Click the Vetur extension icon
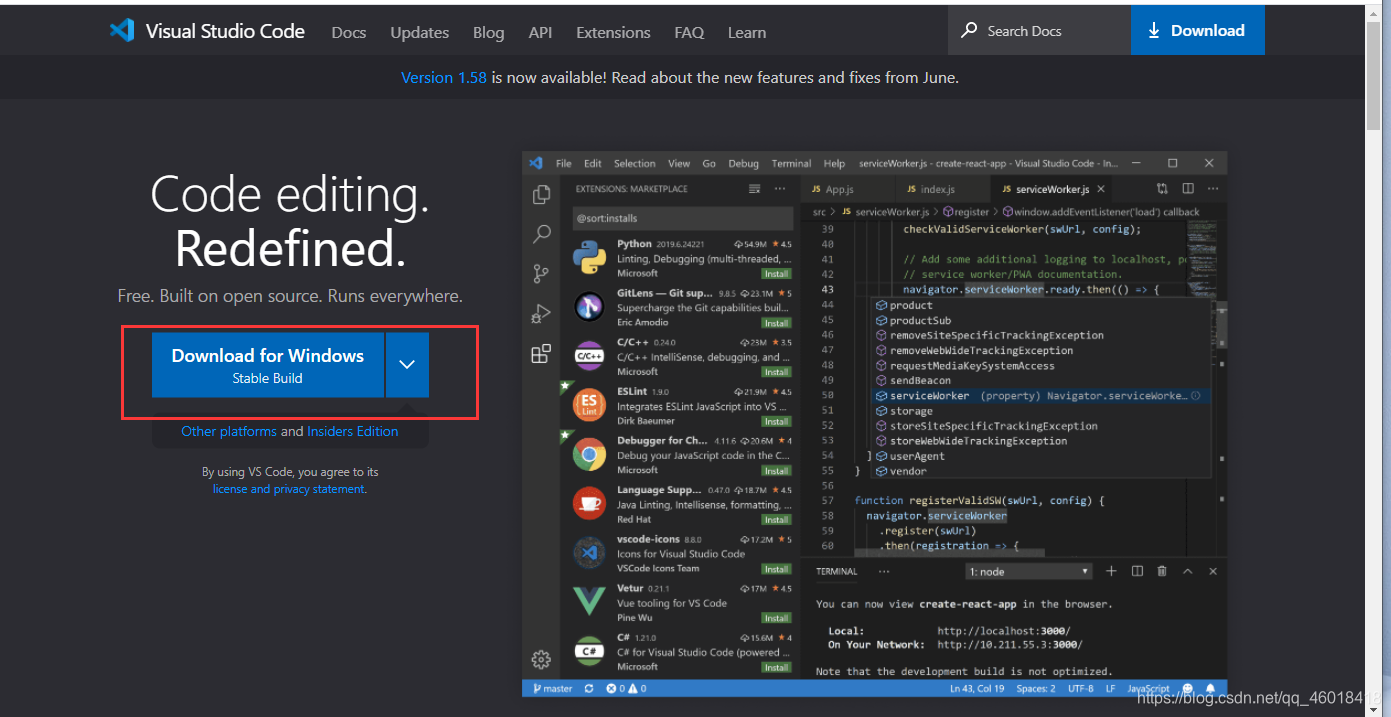 [x=589, y=602]
